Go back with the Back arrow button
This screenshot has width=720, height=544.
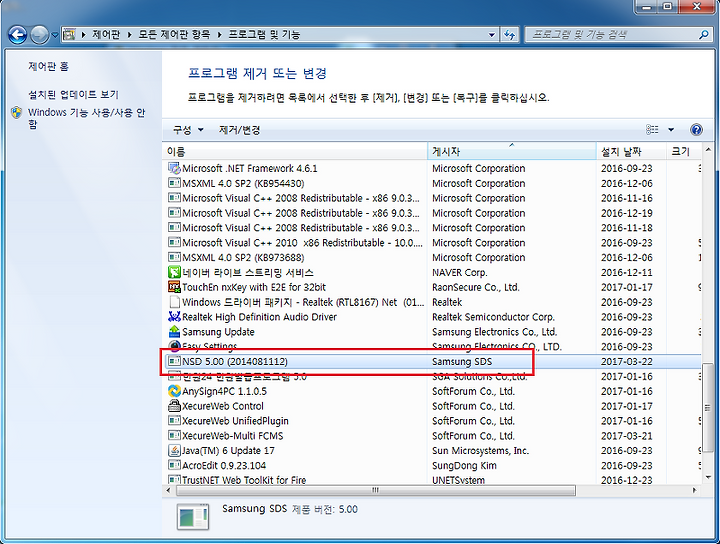click(x=17, y=35)
